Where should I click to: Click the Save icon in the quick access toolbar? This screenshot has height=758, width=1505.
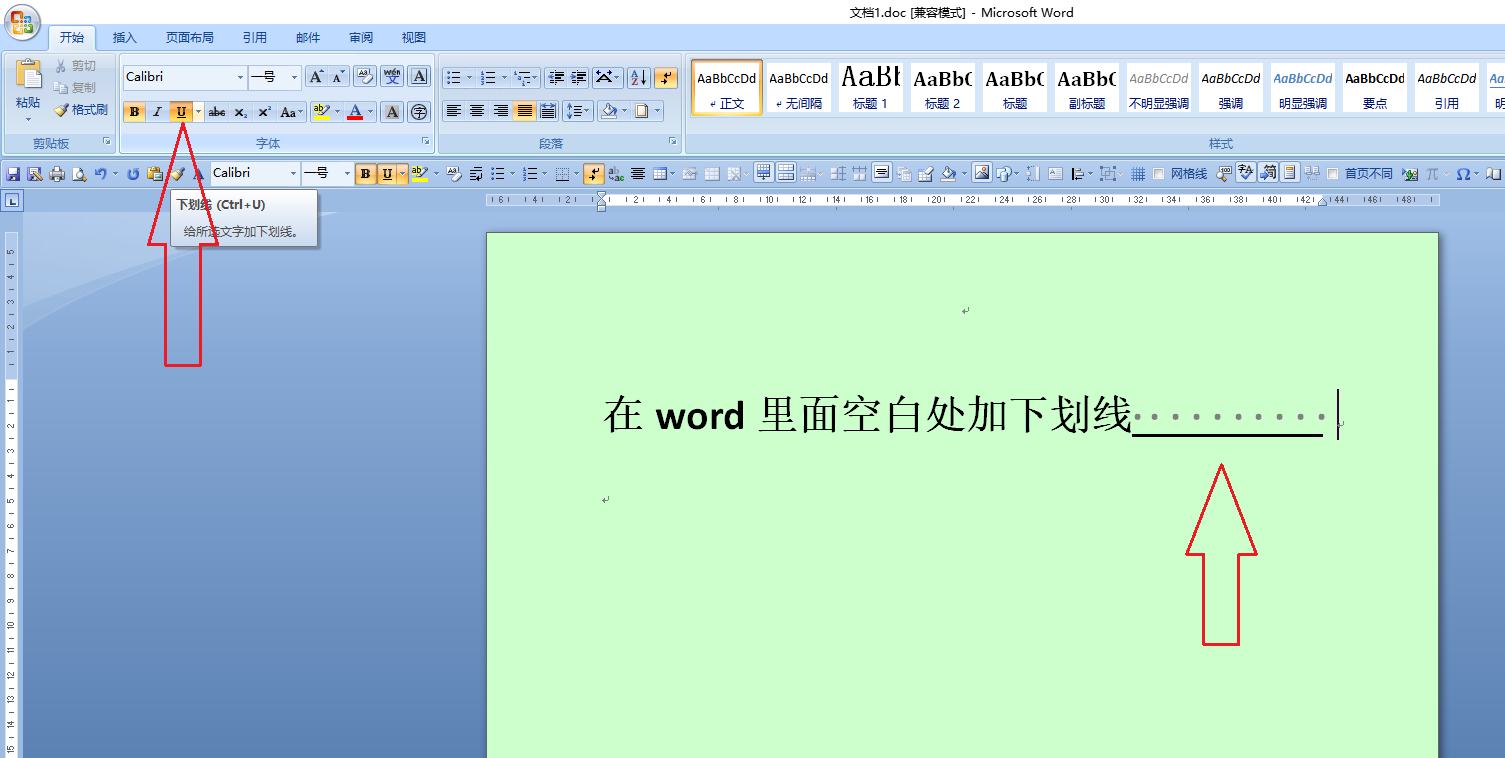(13, 173)
